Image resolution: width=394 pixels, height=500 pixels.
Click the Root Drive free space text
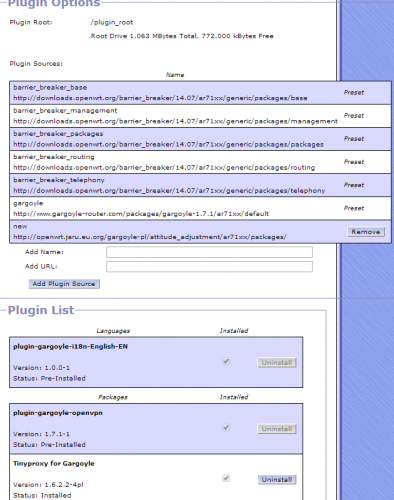tap(182, 36)
